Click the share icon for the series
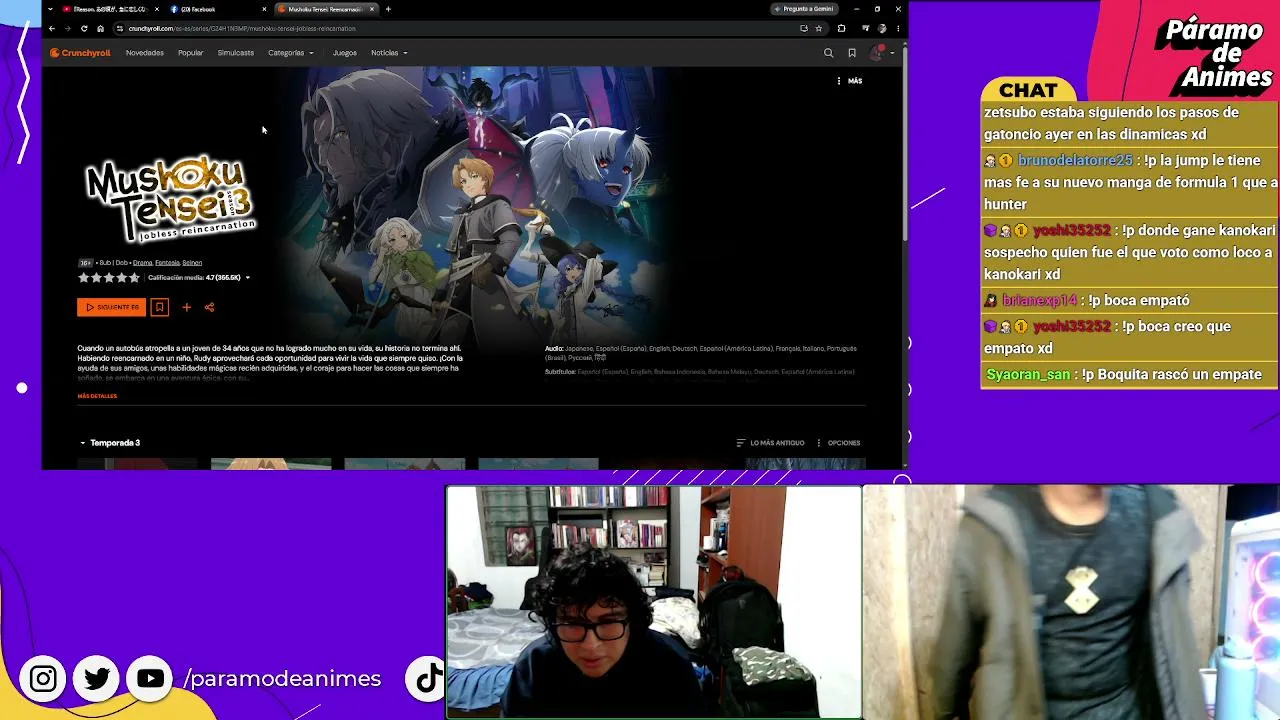Image resolution: width=1280 pixels, height=720 pixels. pos(209,307)
